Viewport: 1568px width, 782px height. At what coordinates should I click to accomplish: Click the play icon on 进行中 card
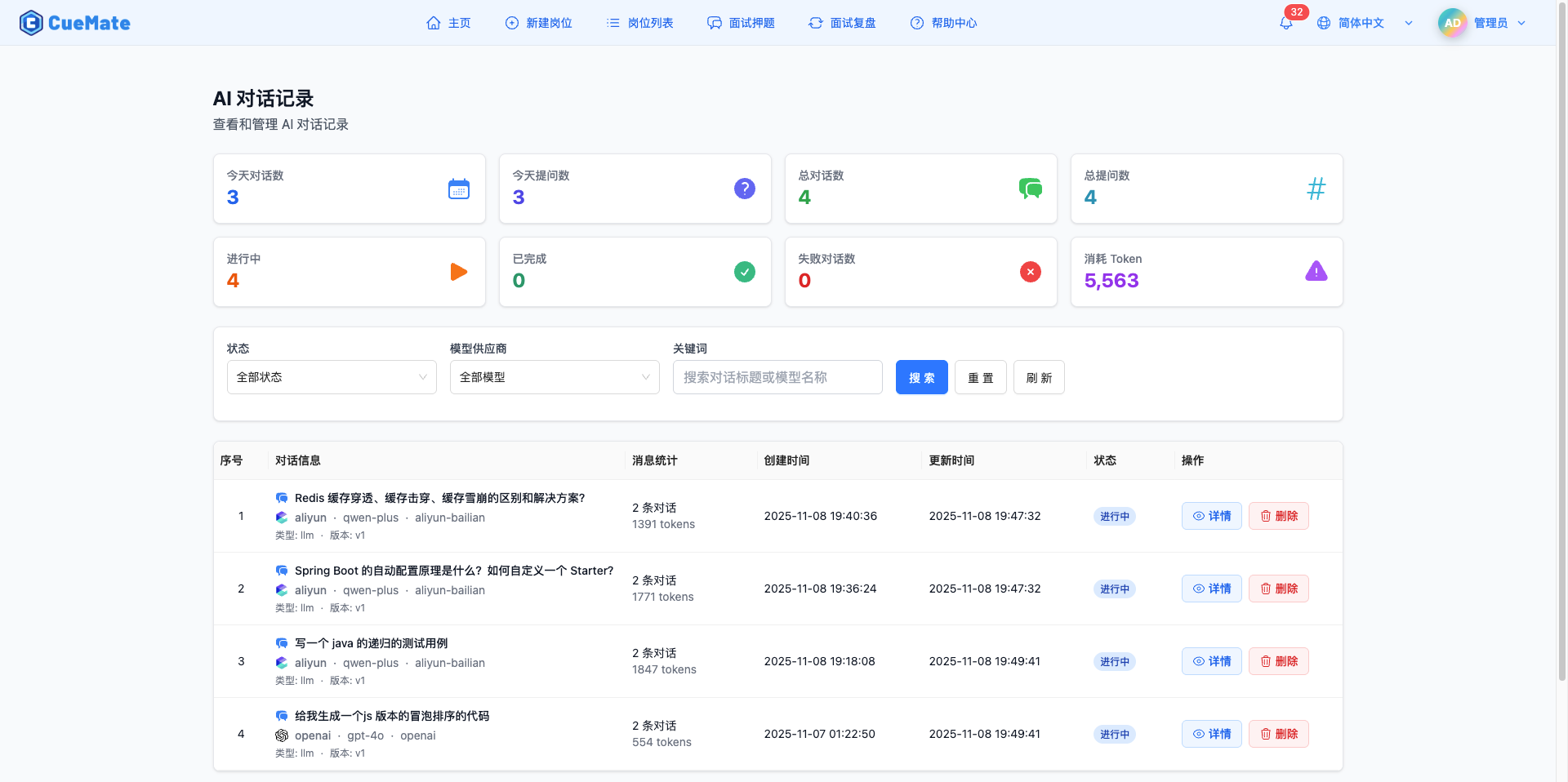(x=459, y=272)
